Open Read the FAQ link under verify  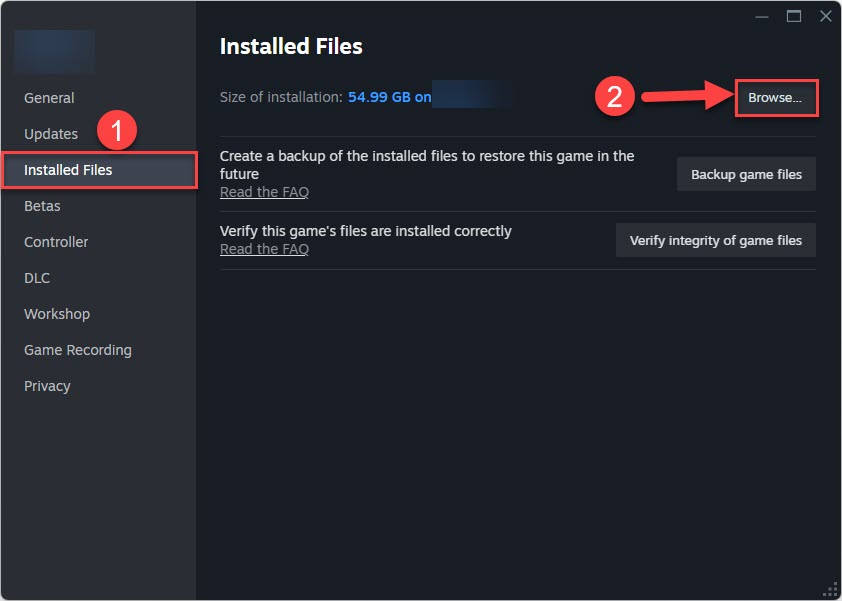264,249
